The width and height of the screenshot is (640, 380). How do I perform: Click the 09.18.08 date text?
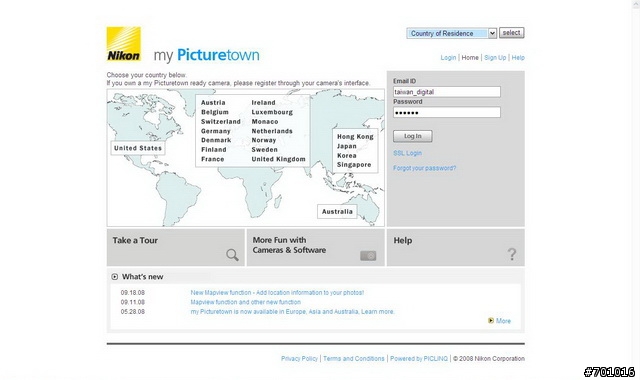[x=133, y=293]
